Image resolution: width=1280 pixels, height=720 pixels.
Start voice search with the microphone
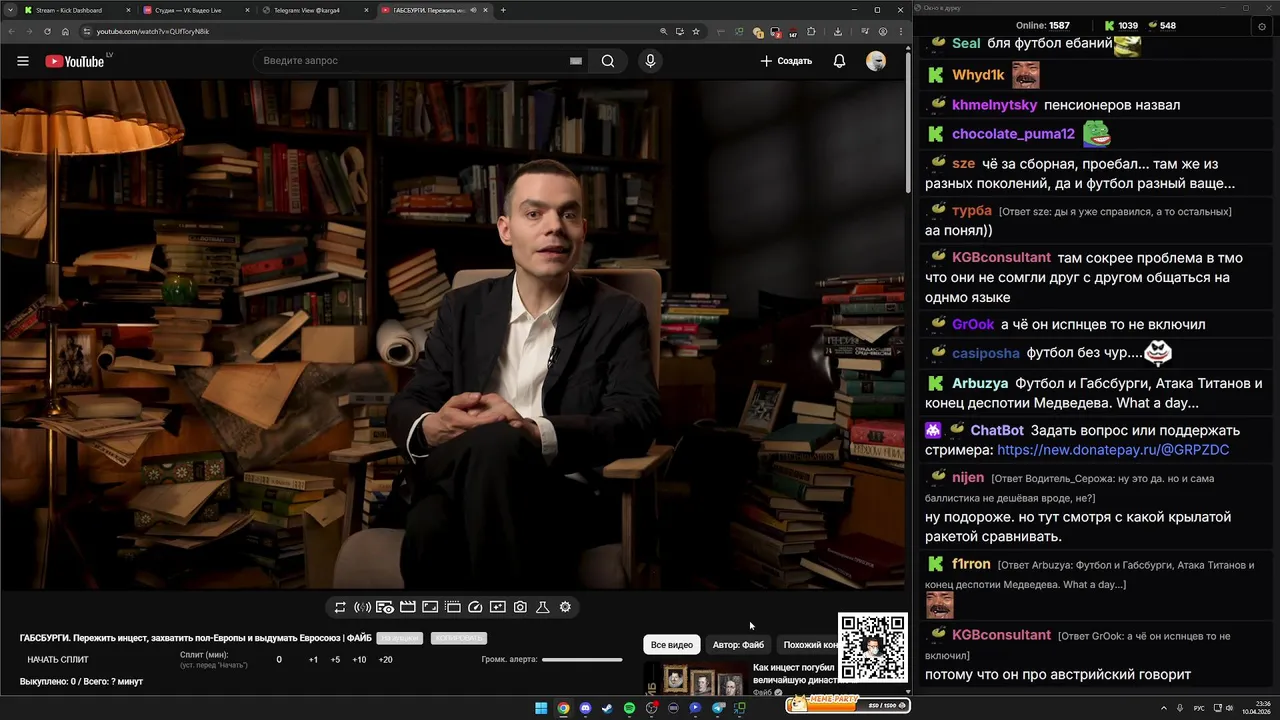(650, 61)
